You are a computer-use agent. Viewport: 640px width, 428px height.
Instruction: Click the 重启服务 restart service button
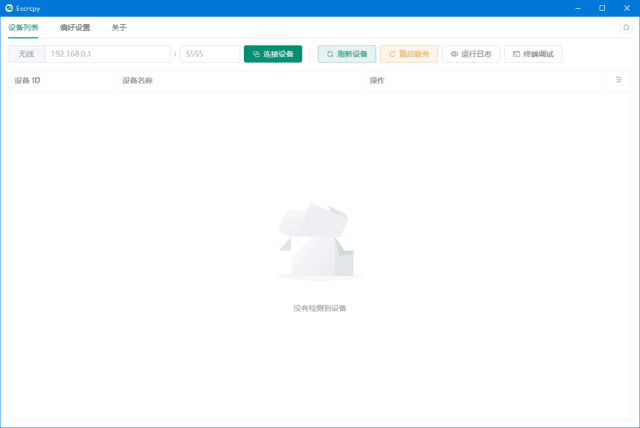(409, 54)
